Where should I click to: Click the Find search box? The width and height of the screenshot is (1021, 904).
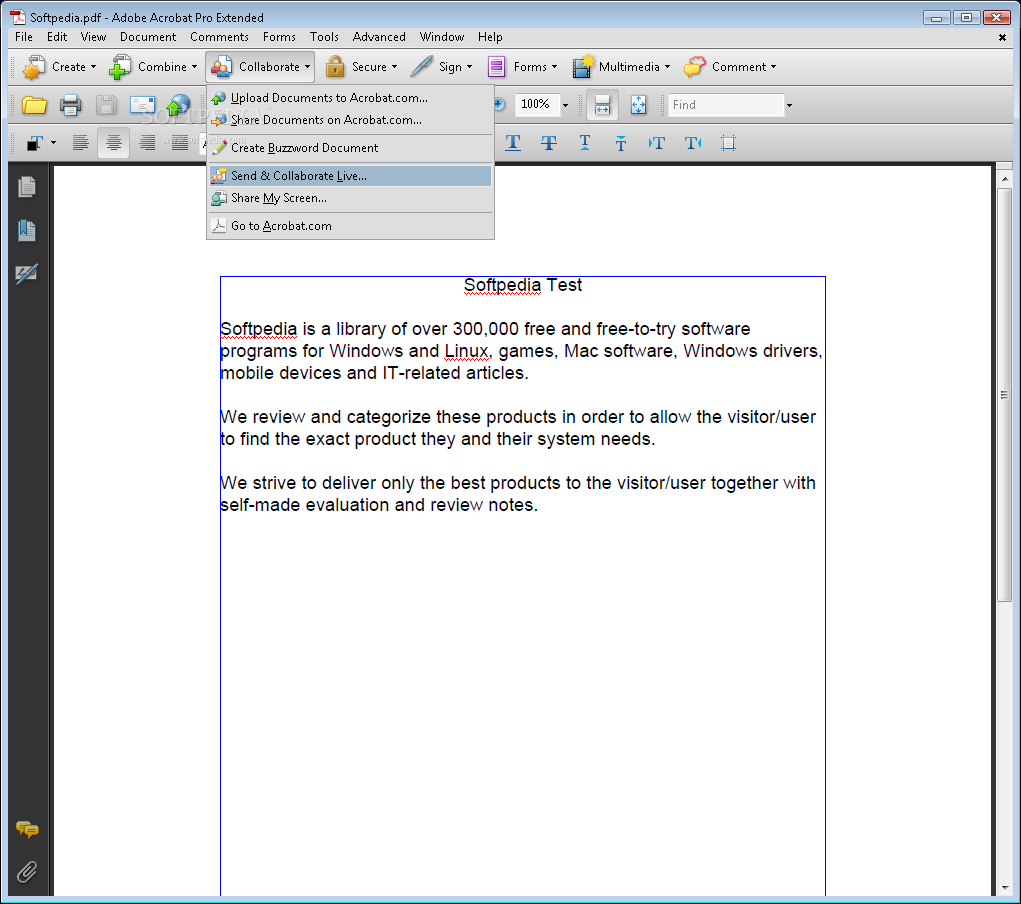tap(726, 105)
